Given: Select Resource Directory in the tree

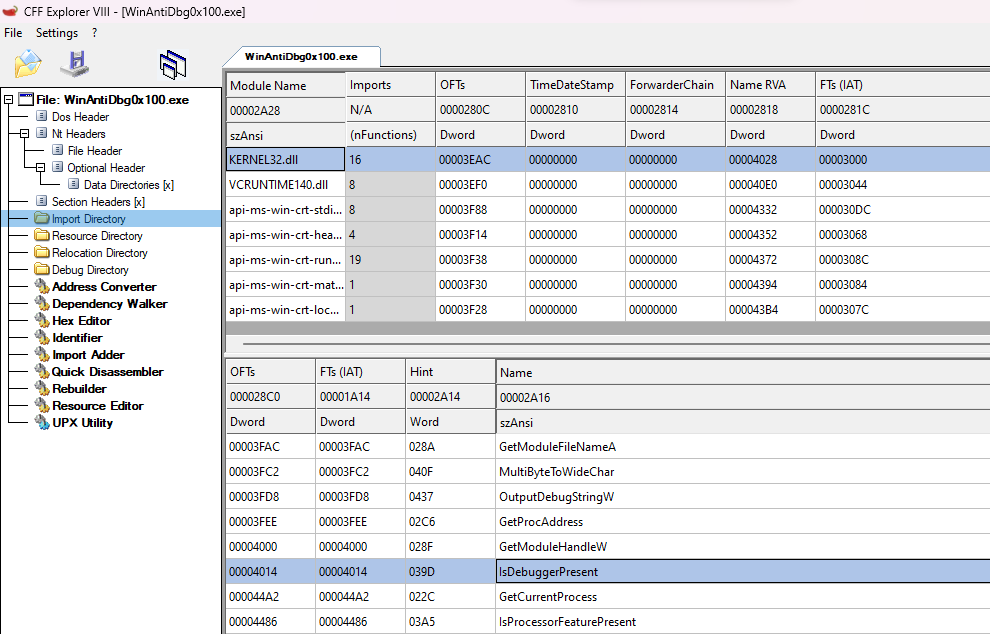Looking at the screenshot, I should click(x=97, y=236).
